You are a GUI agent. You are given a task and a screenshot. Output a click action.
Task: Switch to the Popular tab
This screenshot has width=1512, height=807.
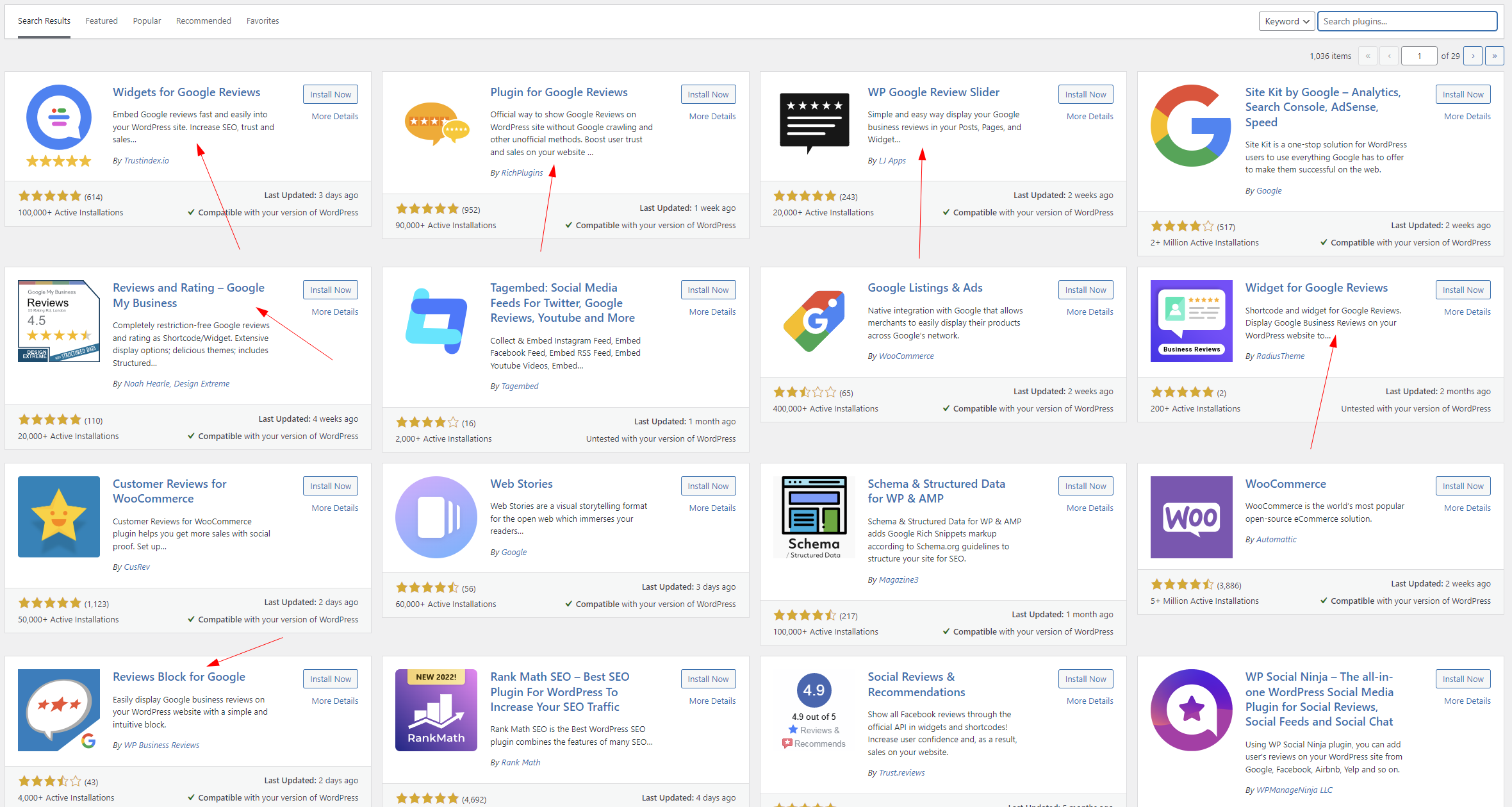point(147,21)
